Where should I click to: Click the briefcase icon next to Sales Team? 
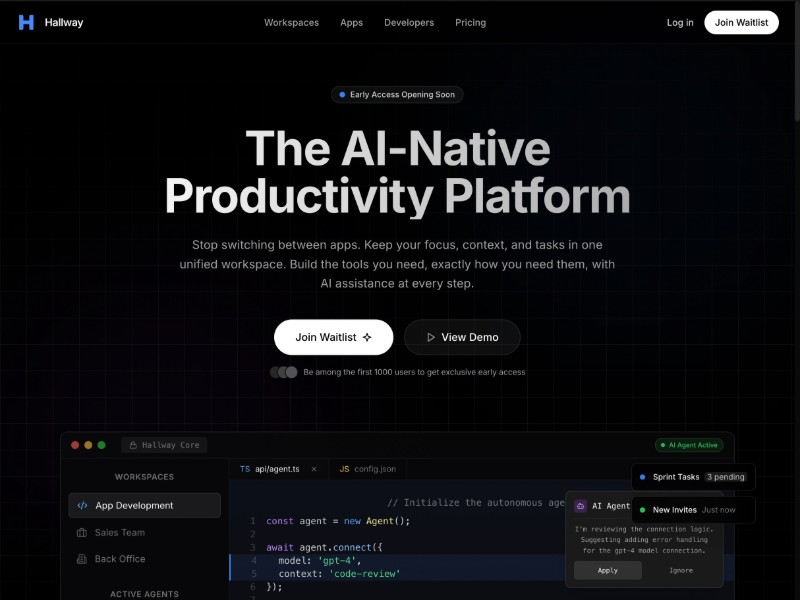(82, 532)
